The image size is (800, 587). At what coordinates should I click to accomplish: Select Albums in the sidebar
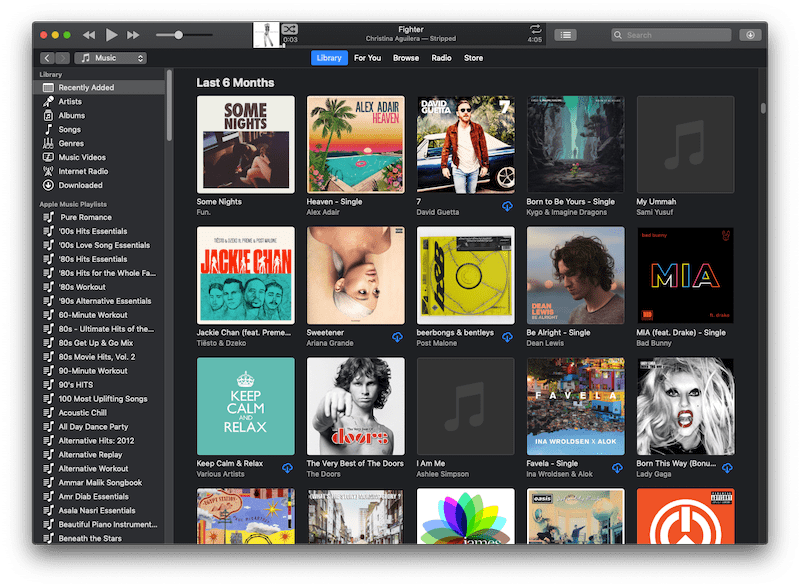[99, 115]
